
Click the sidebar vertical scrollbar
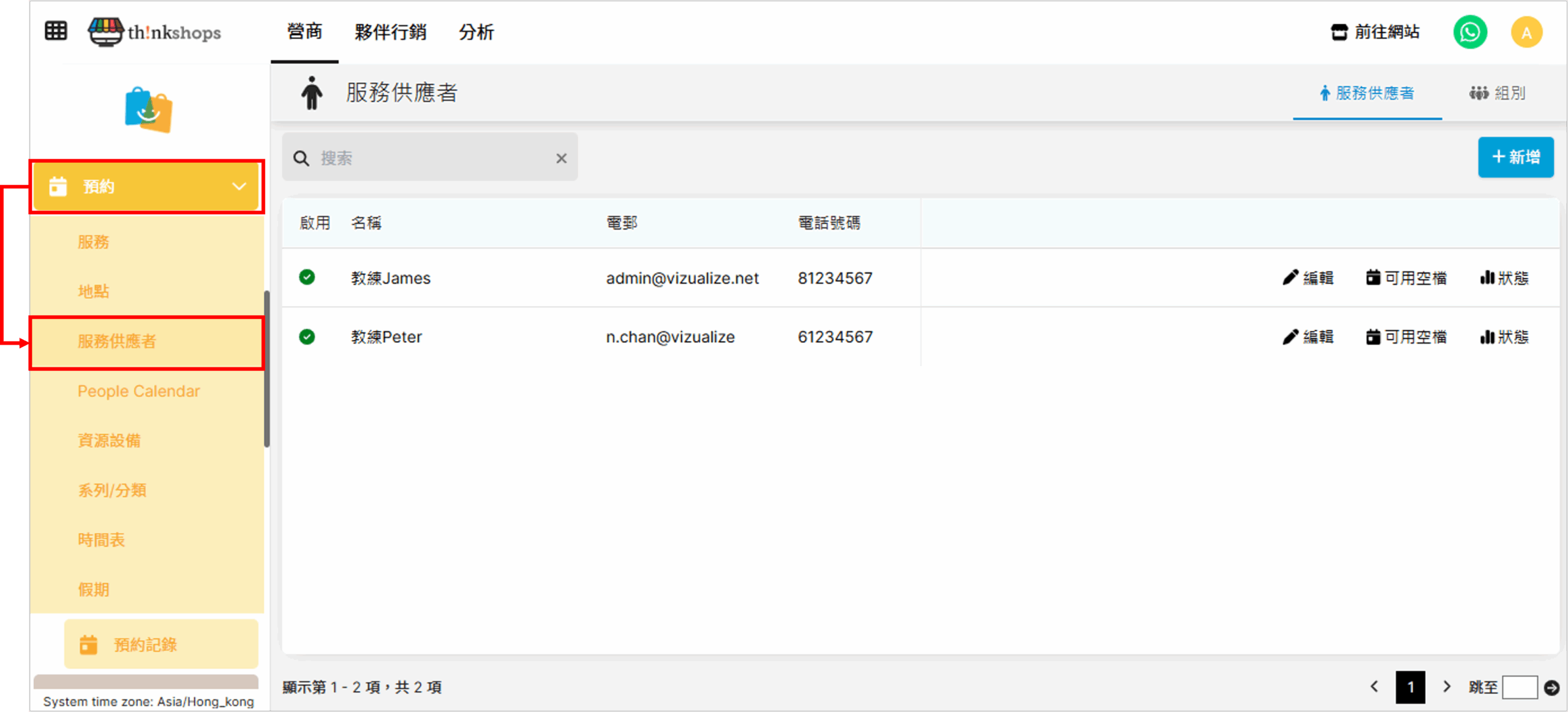click(266, 369)
